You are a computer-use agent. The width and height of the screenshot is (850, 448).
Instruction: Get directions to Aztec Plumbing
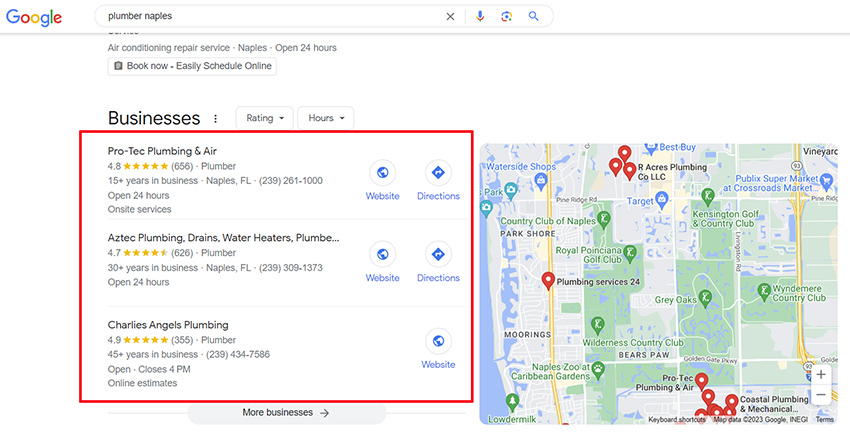pyautogui.click(x=438, y=254)
